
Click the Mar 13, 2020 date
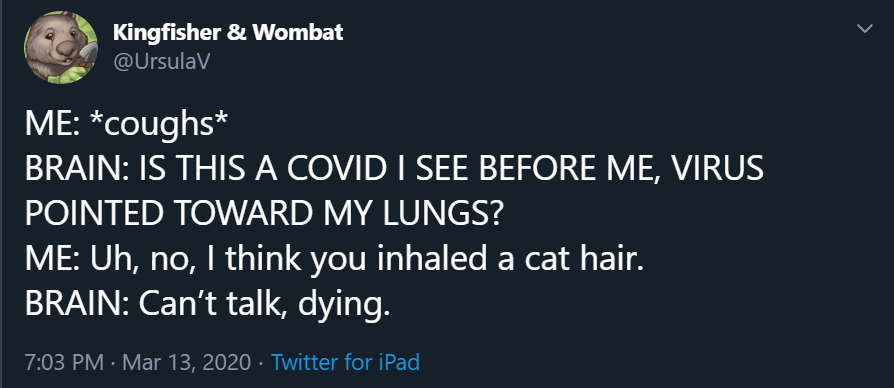pyautogui.click(x=186, y=362)
